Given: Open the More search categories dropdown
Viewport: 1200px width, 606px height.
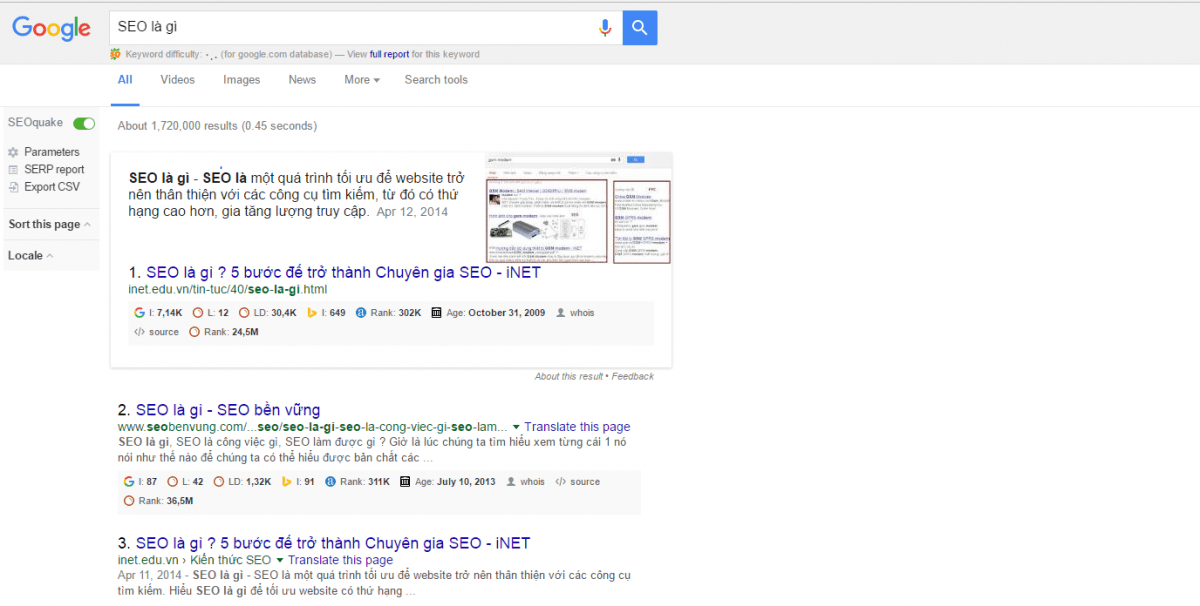Looking at the screenshot, I should click(x=362, y=80).
